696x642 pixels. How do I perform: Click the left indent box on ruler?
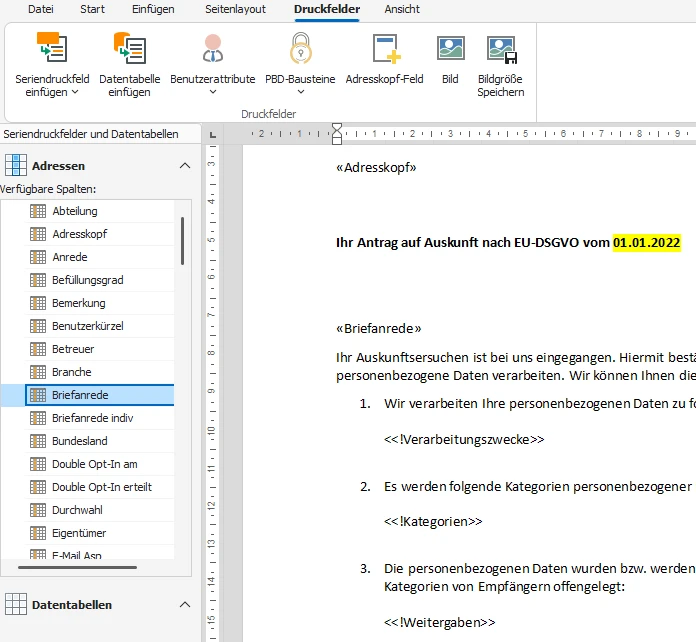coord(337,140)
